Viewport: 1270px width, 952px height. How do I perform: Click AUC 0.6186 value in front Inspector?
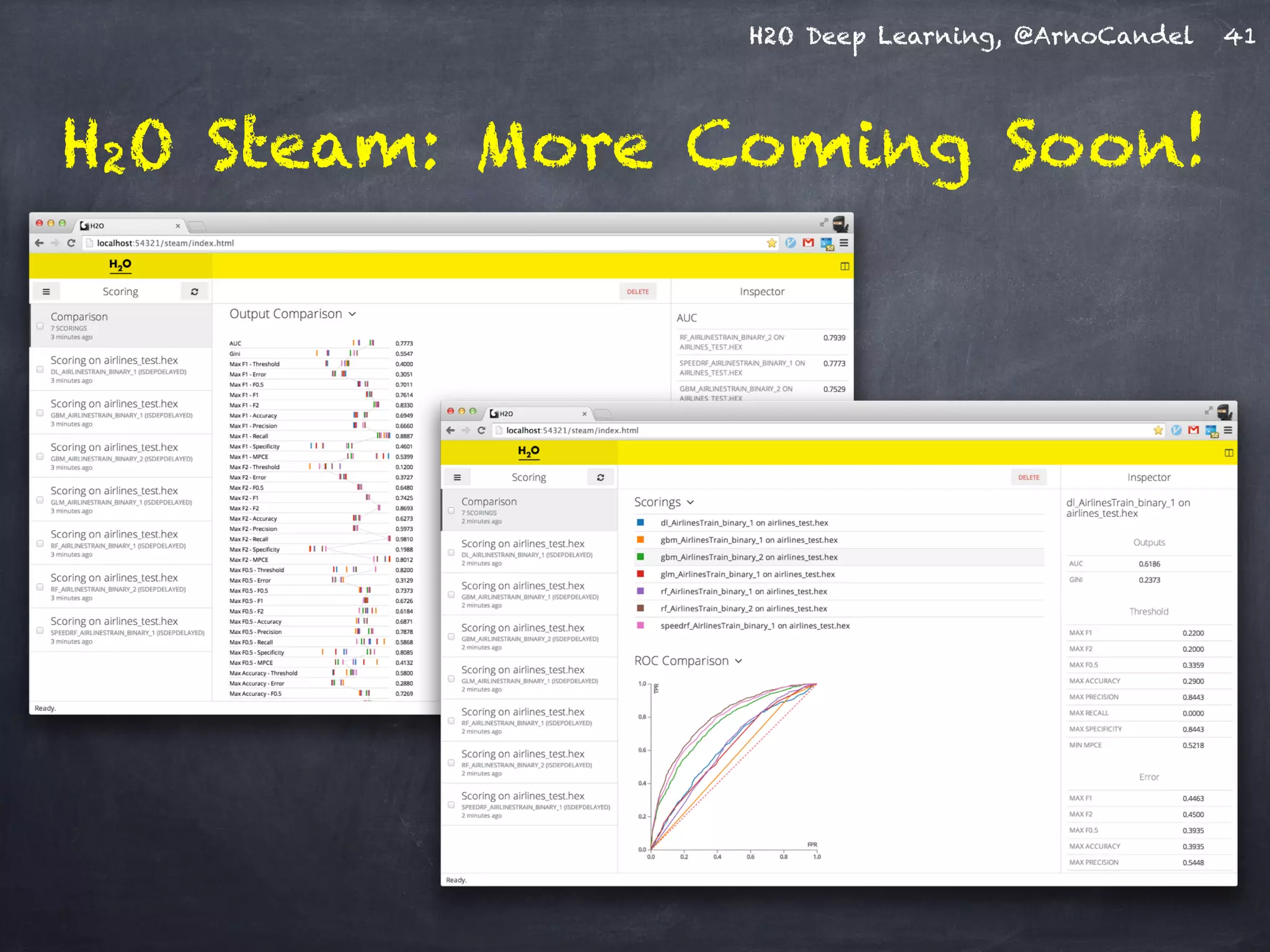click(1149, 564)
